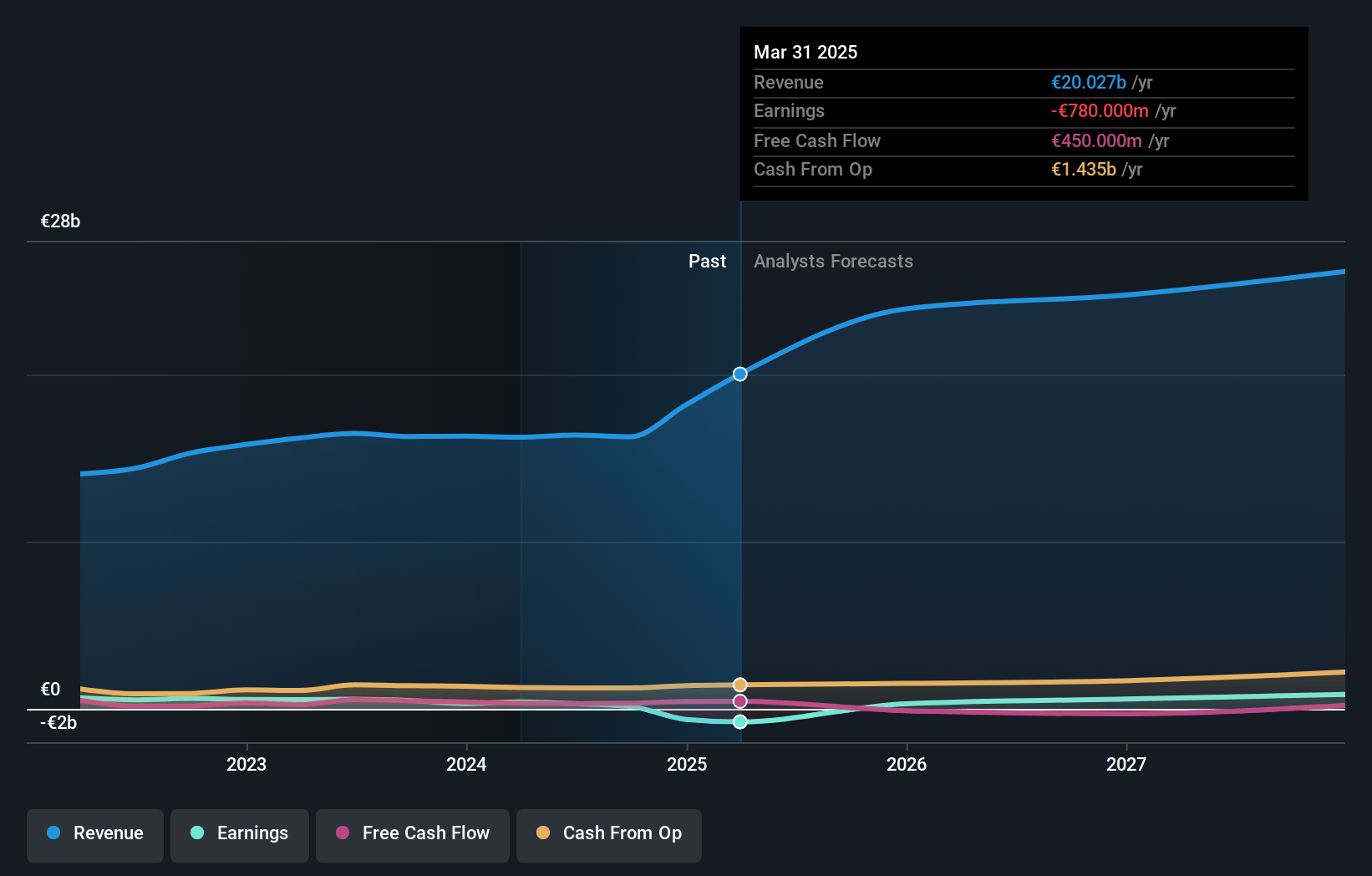The image size is (1372, 876).
Task: Click the €28b y-axis label
Action: click(x=60, y=222)
